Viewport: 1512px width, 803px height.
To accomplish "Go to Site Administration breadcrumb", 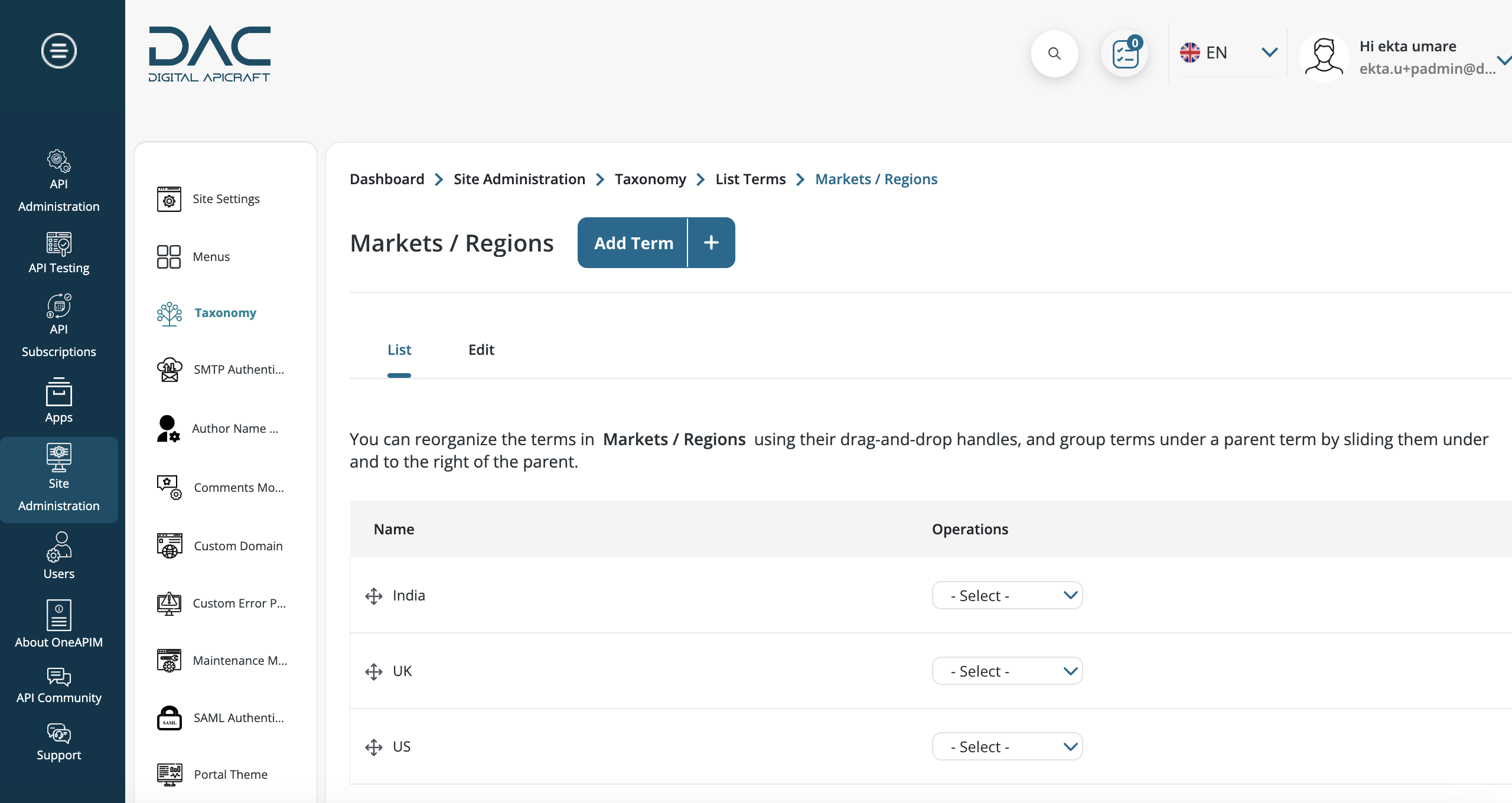I will pyautogui.click(x=519, y=179).
